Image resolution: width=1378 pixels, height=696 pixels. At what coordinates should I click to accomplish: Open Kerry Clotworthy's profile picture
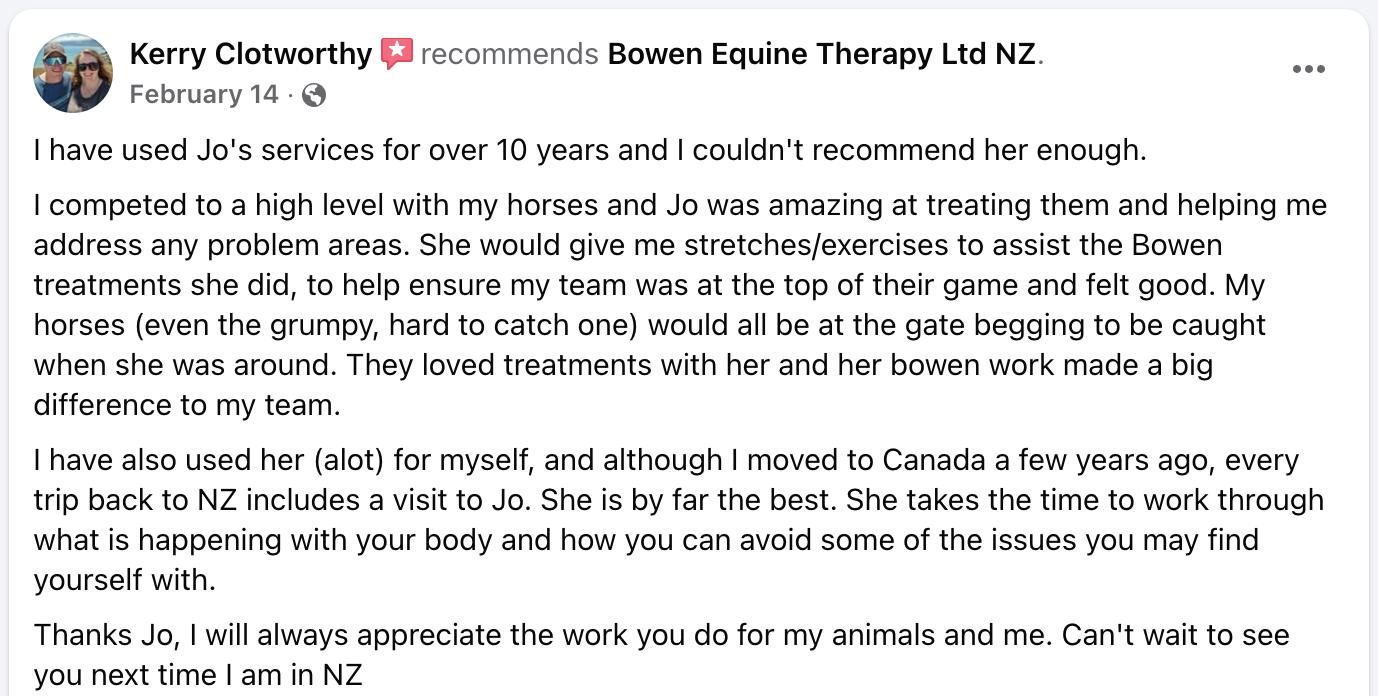click(73, 73)
